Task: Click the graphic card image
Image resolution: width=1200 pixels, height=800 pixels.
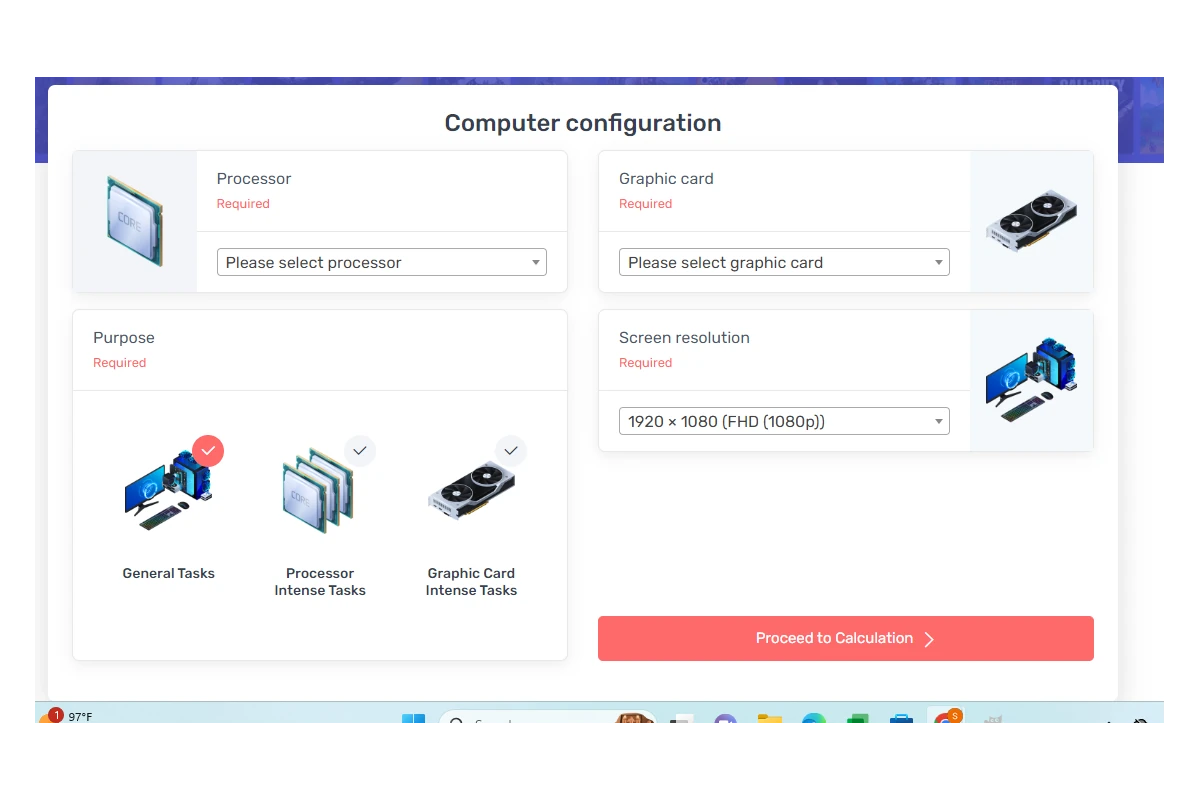Action: tap(1031, 221)
